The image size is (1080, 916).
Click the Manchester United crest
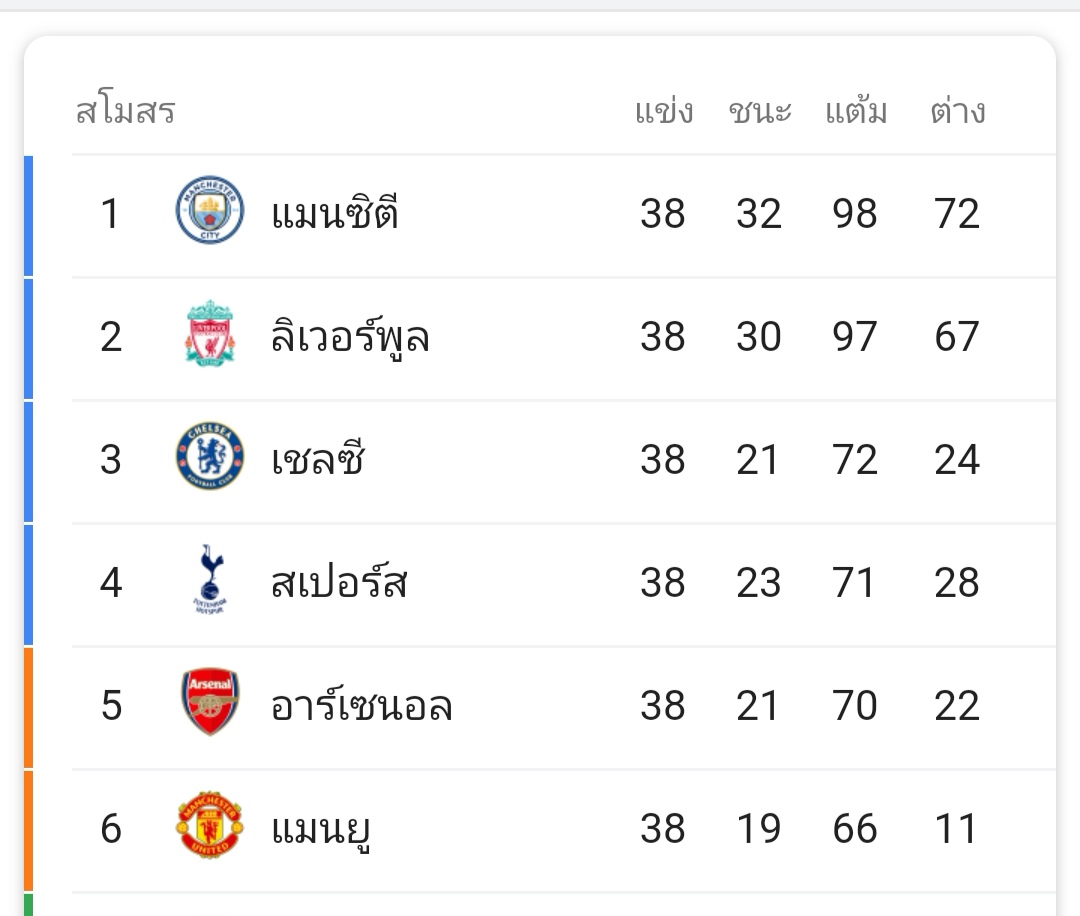(210, 826)
